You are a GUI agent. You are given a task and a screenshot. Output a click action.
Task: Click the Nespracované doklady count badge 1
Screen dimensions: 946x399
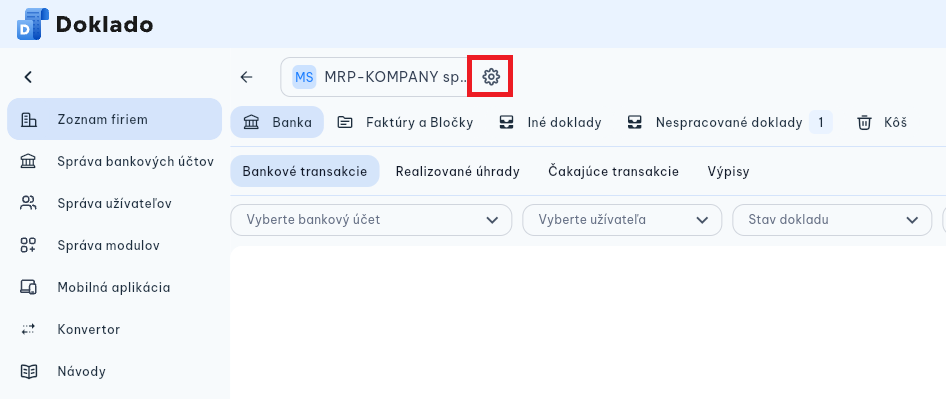pos(821,123)
